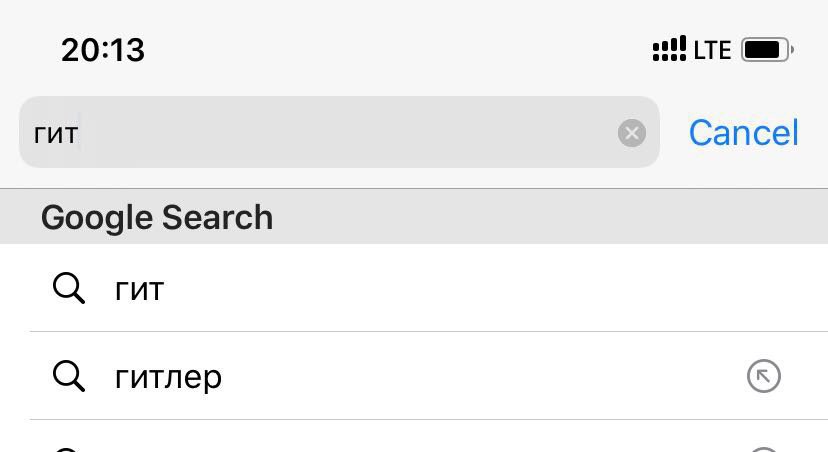
Task: Click partially visible third suggestion's arrow icon
Action: (764, 449)
